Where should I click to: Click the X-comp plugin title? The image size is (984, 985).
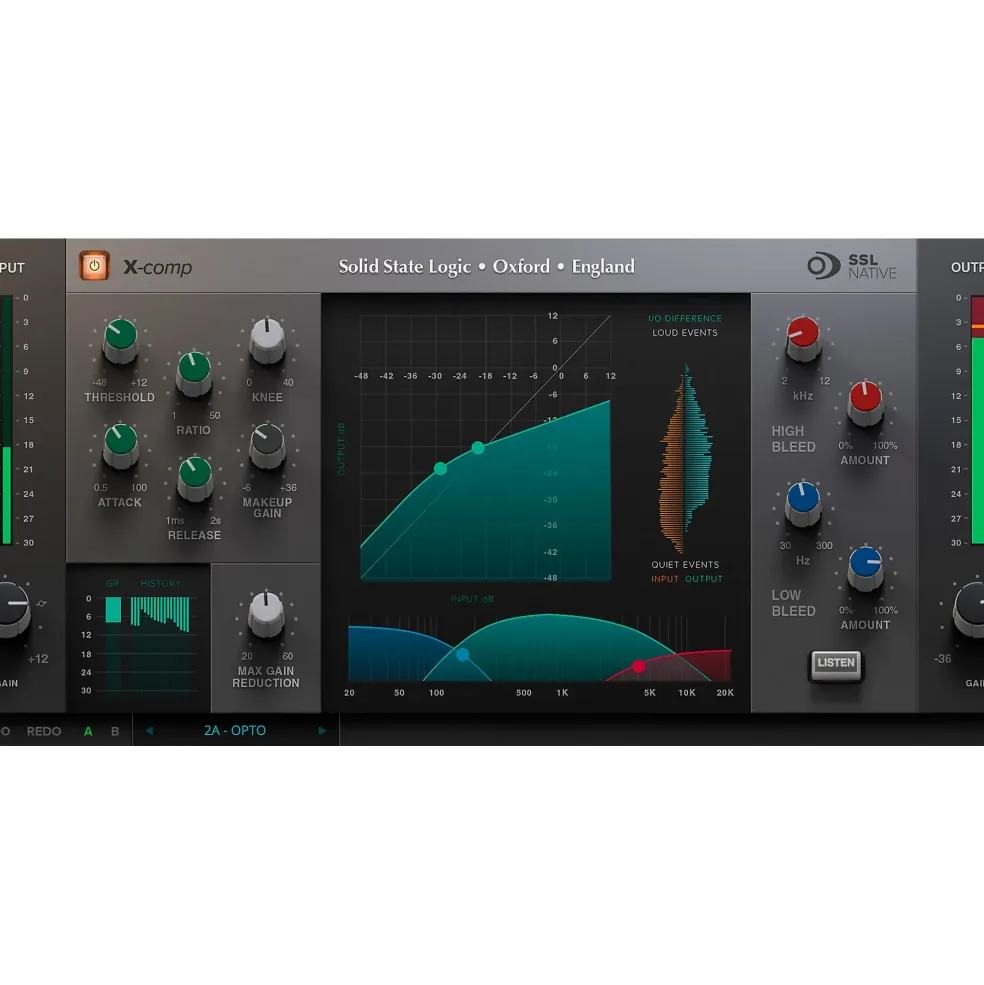(158, 267)
